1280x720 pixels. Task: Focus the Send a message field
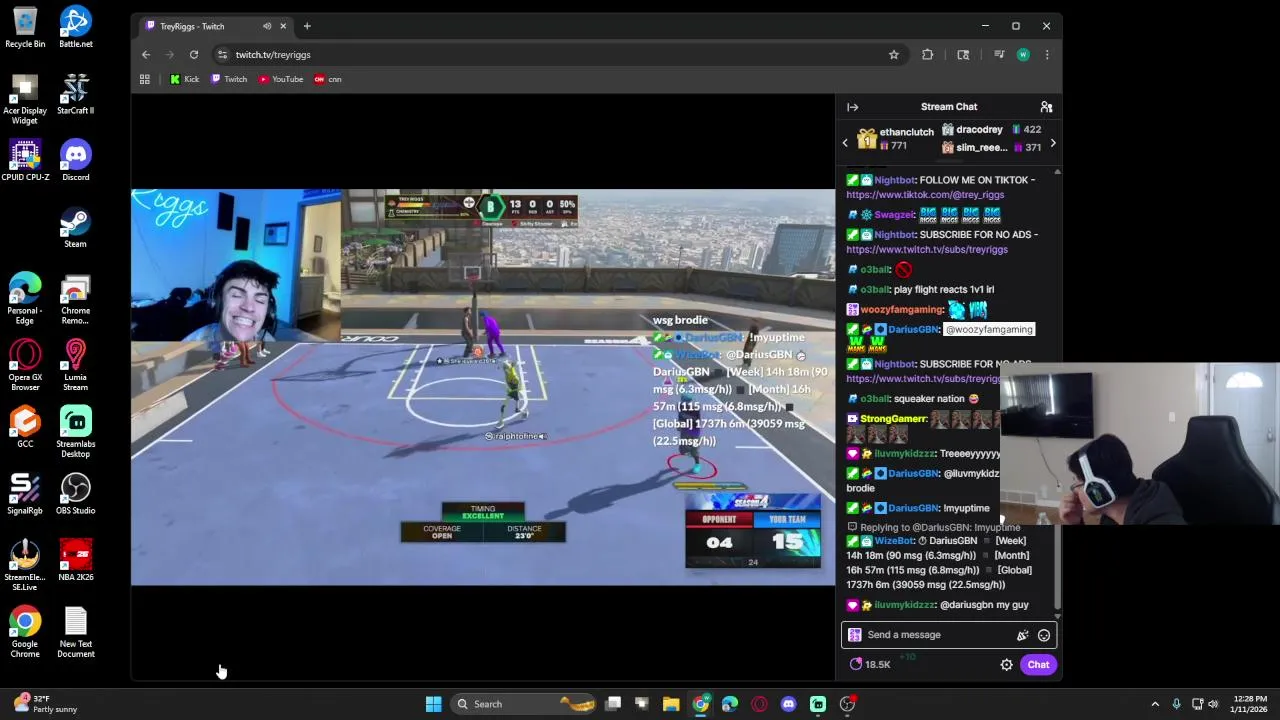(949, 635)
